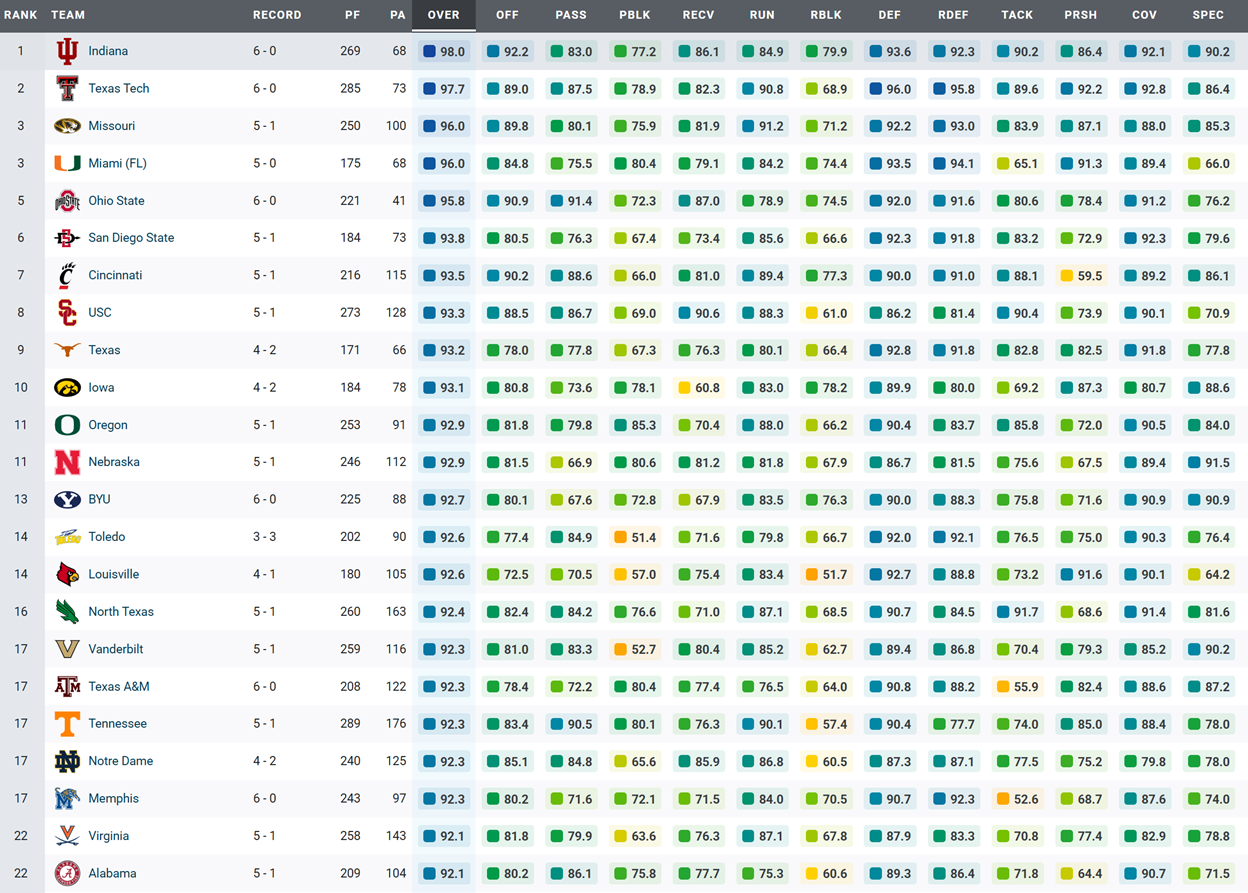1248x893 pixels.
Task: Click the Indiana team logo
Action: pyautogui.click(x=67, y=51)
